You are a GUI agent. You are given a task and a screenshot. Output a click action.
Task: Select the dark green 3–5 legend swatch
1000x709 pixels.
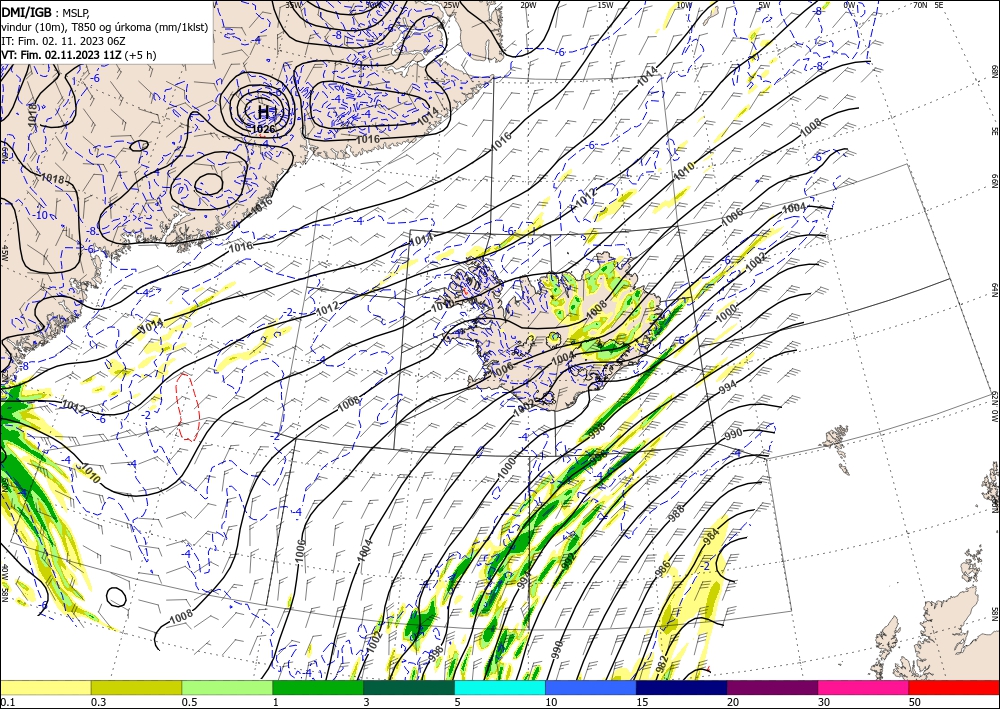[409, 687]
